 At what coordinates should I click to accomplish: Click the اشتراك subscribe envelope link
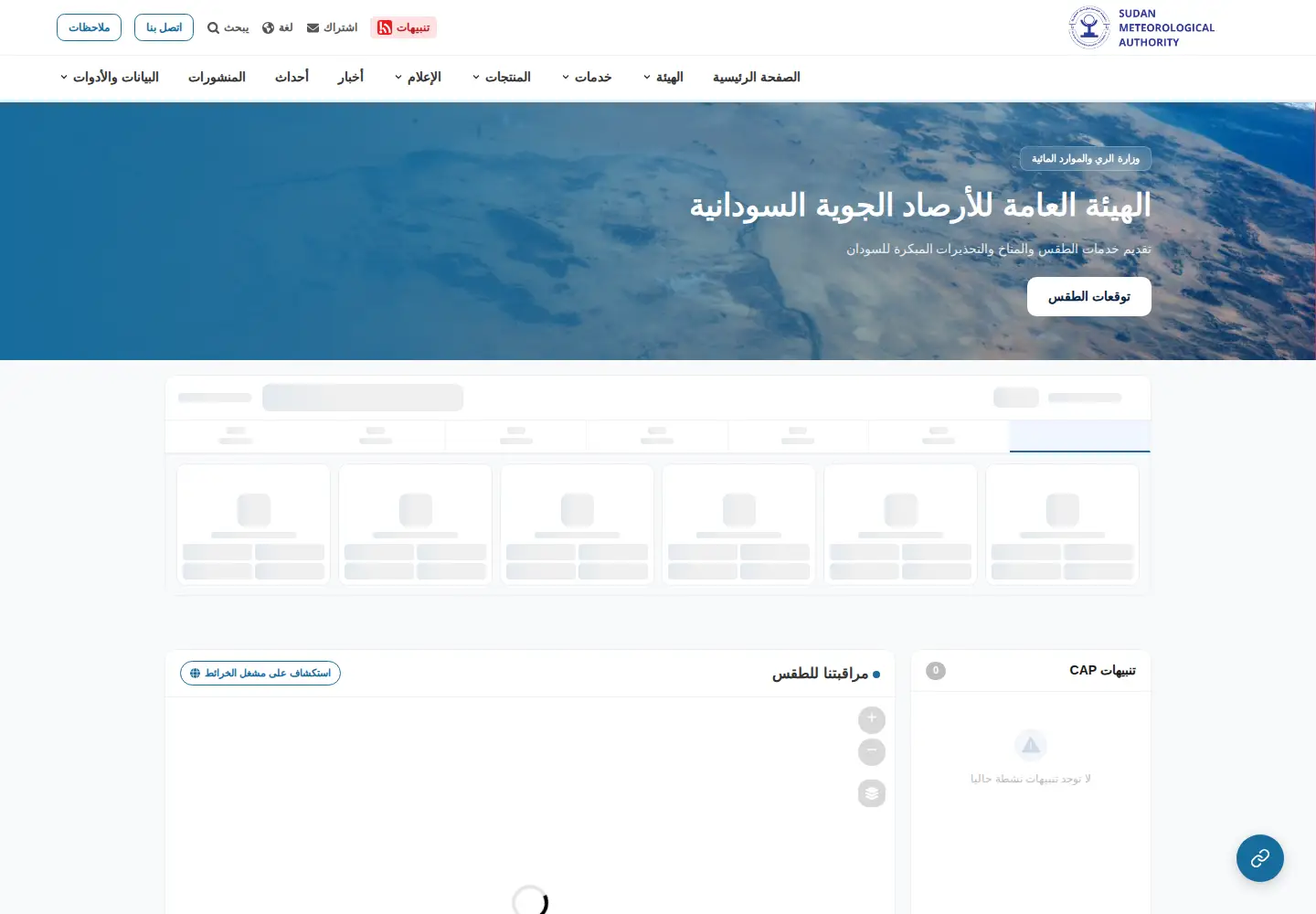click(x=332, y=27)
